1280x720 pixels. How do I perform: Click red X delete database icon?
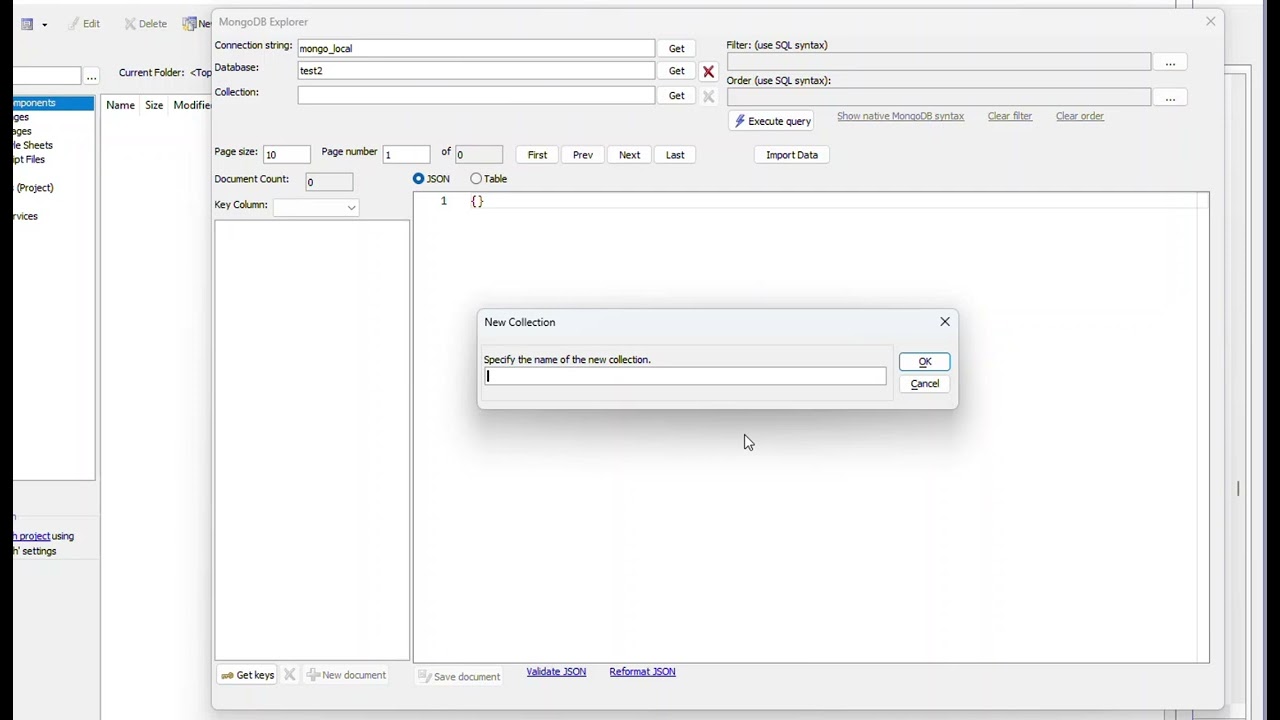point(708,72)
